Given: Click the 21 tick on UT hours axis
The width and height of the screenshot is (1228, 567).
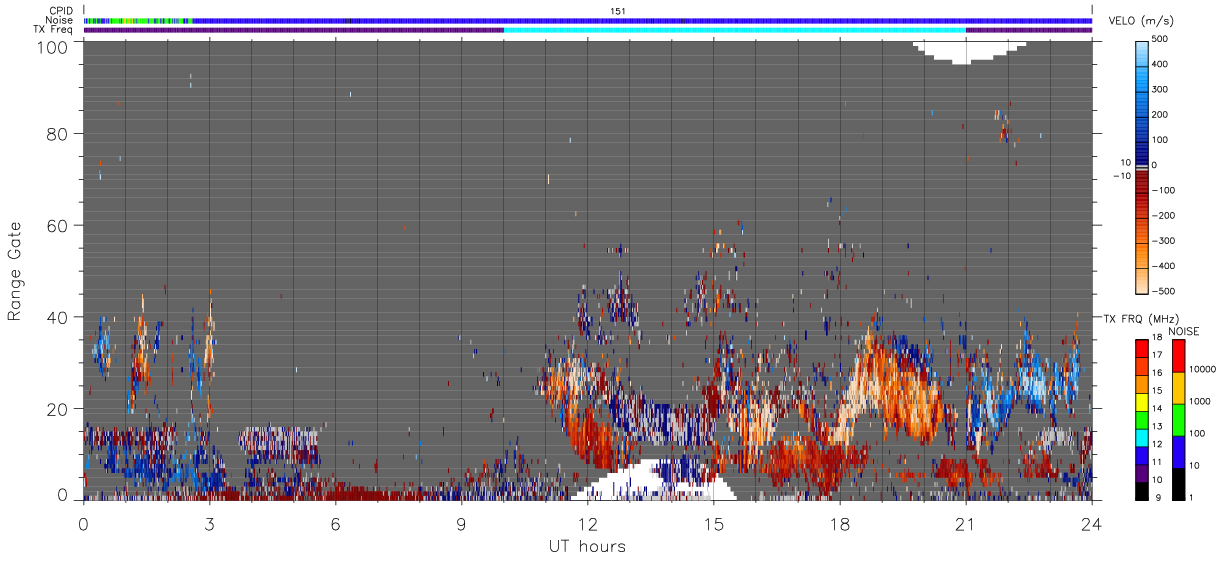Looking at the screenshot, I should pos(966,523).
